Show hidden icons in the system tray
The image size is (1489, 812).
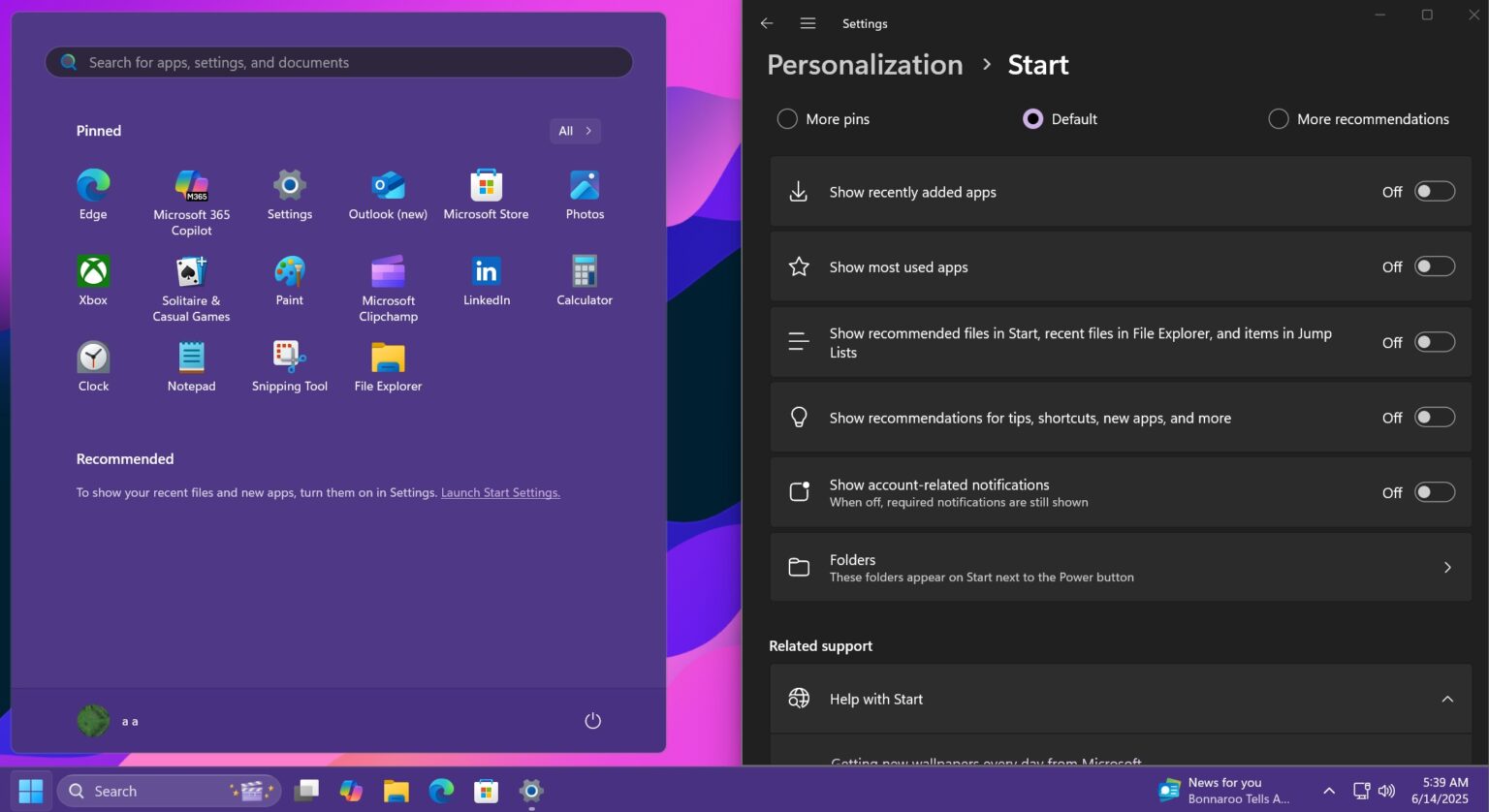click(1328, 790)
